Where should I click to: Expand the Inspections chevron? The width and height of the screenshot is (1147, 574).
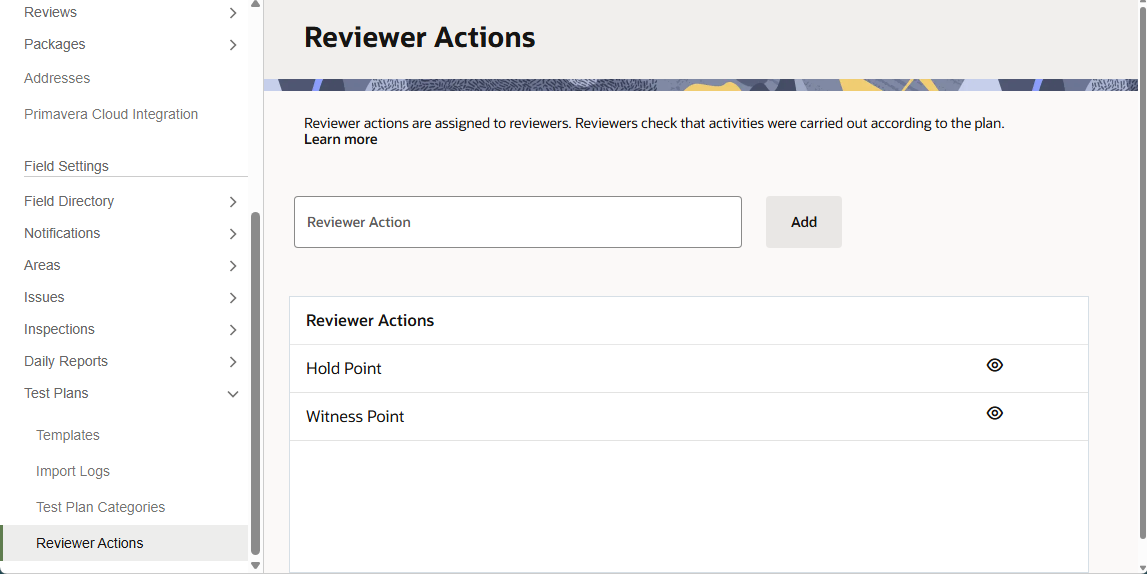point(232,330)
